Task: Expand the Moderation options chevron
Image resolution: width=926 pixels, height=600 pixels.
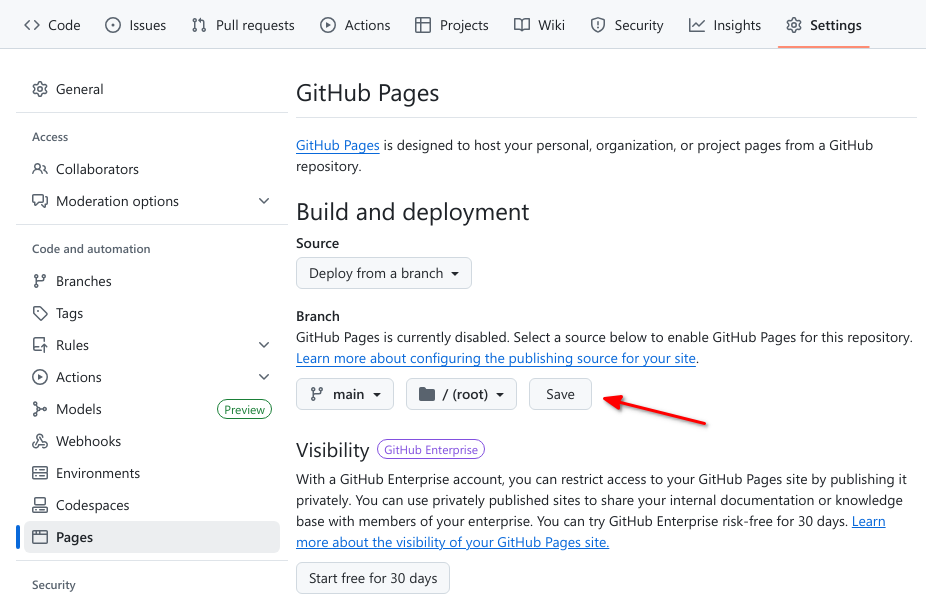Action: (264, 201)
